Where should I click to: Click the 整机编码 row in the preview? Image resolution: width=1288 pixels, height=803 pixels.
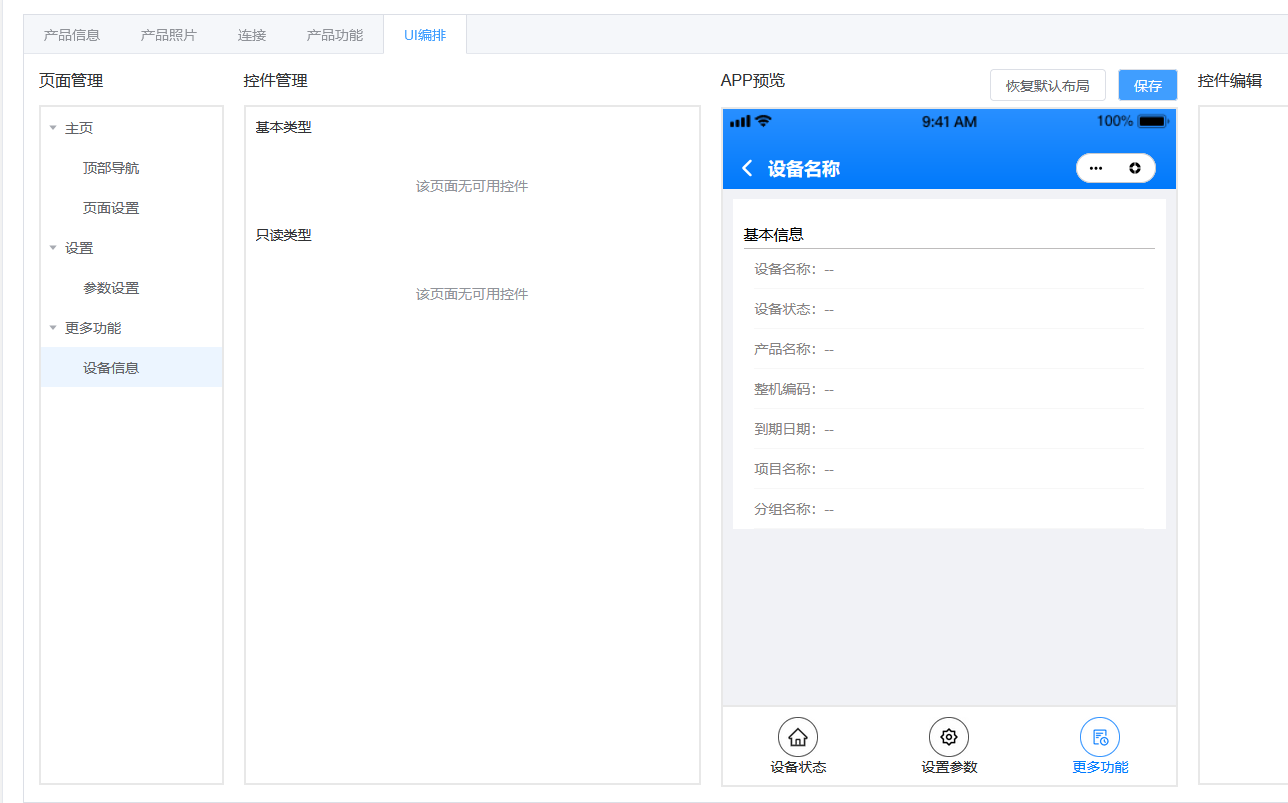click(949, 389)
